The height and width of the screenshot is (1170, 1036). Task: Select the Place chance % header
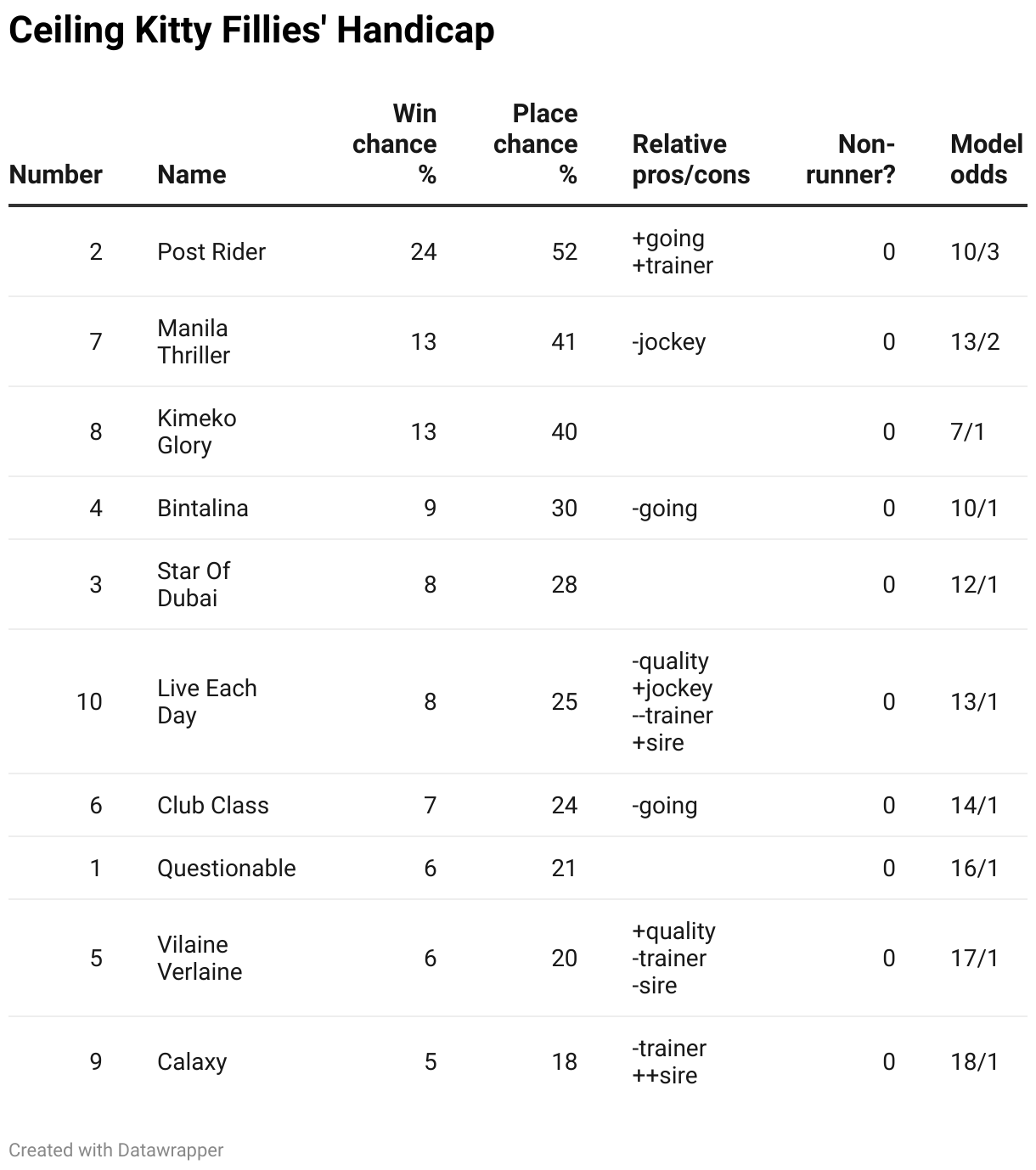536,143
